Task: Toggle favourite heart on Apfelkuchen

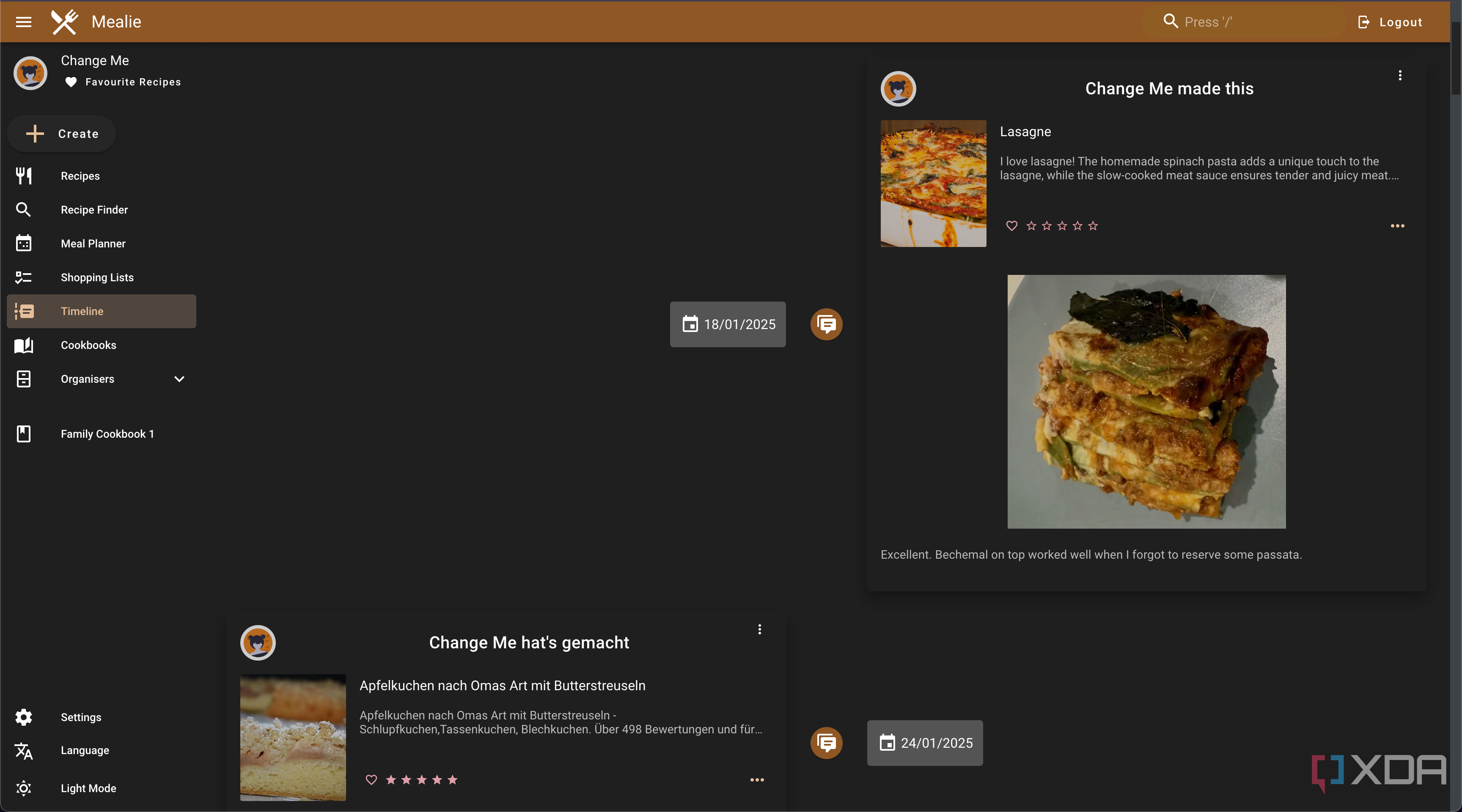Action: click(371, 780)
